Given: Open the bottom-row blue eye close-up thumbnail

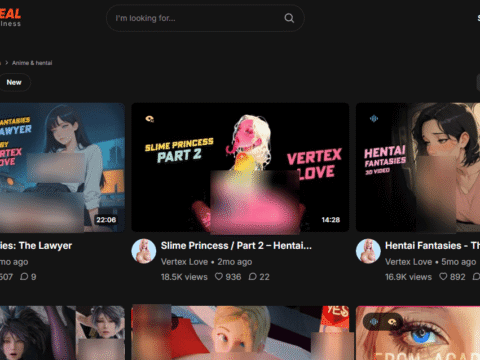Looking at the screenshot, I should click(x=418, y=333).
